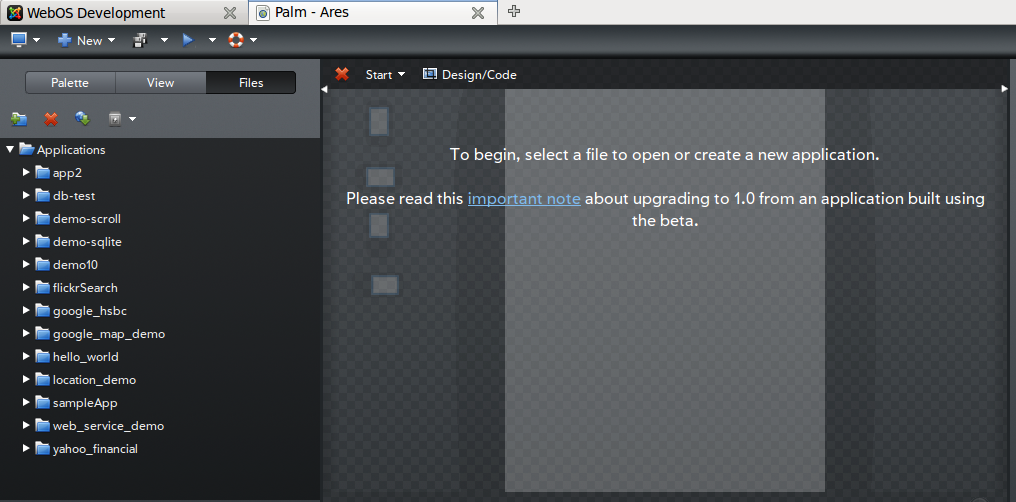Image resolution: width=1016 pixels, height=502 pixels.
Task: Click the red X delete icon in Files toolbar
Action: [x=51, y=119]
